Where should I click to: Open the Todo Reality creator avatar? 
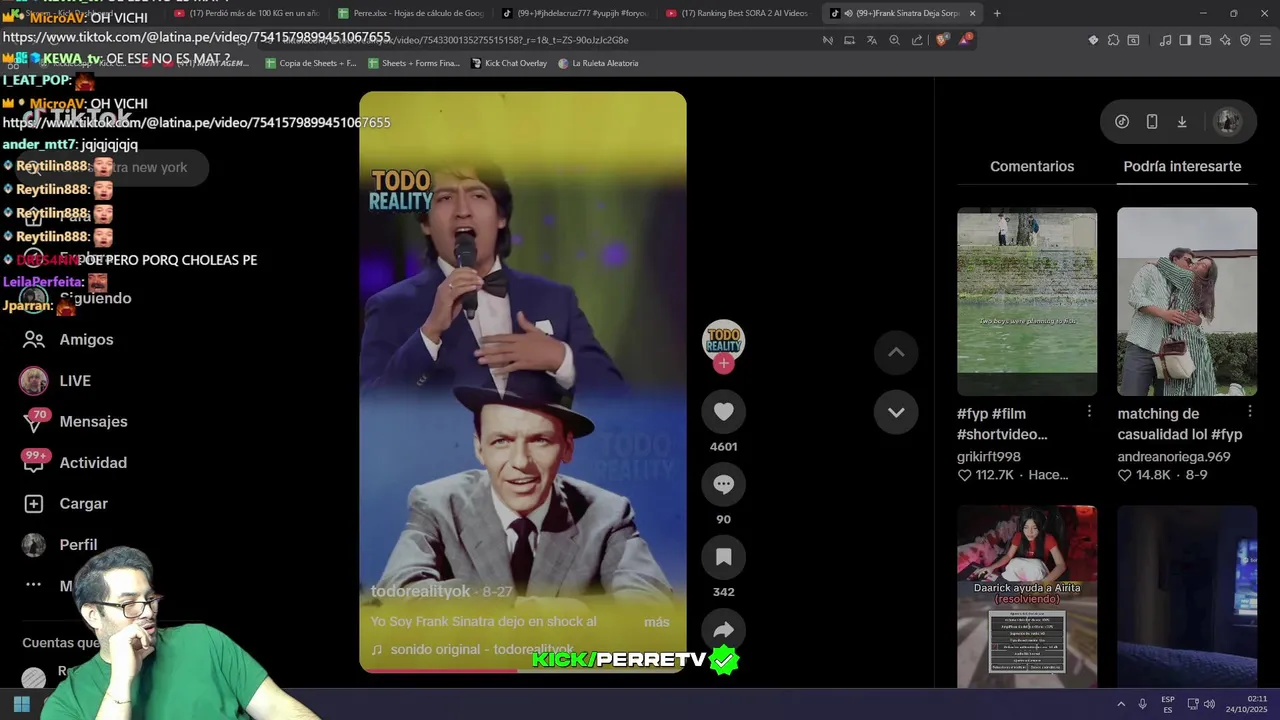click(x=723, y=341)
